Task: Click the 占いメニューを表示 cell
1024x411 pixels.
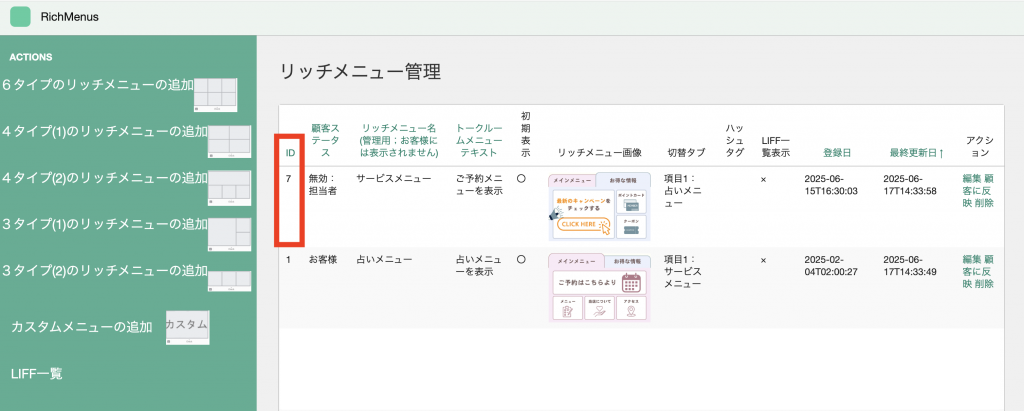Action: click(479, 266)
